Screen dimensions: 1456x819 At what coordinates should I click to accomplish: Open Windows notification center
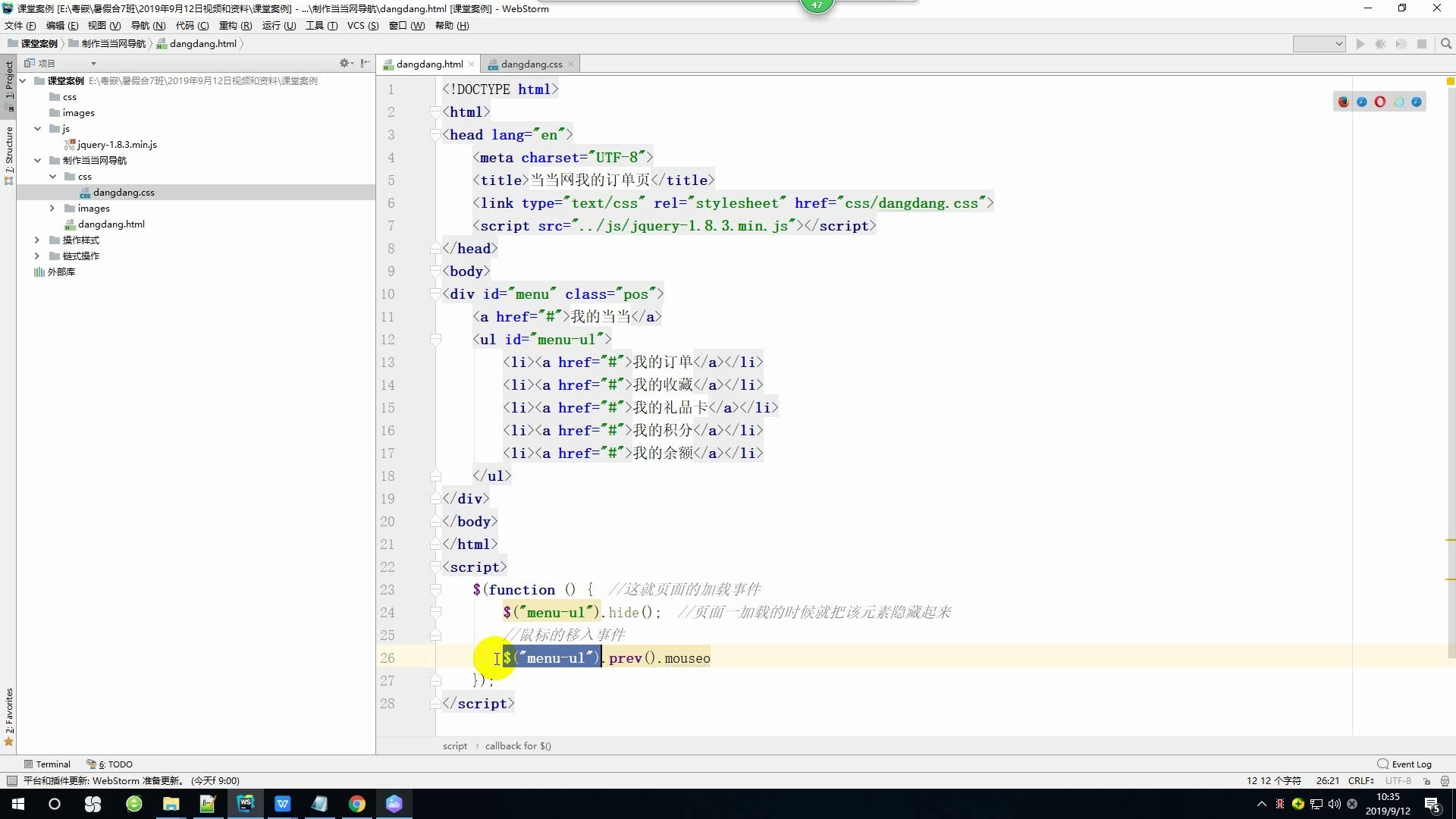(1432, 804)
